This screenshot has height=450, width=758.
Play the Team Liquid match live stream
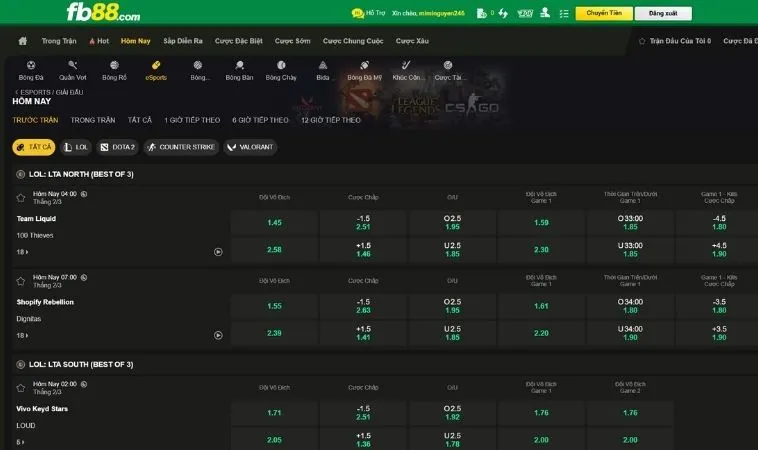point(218,252)
